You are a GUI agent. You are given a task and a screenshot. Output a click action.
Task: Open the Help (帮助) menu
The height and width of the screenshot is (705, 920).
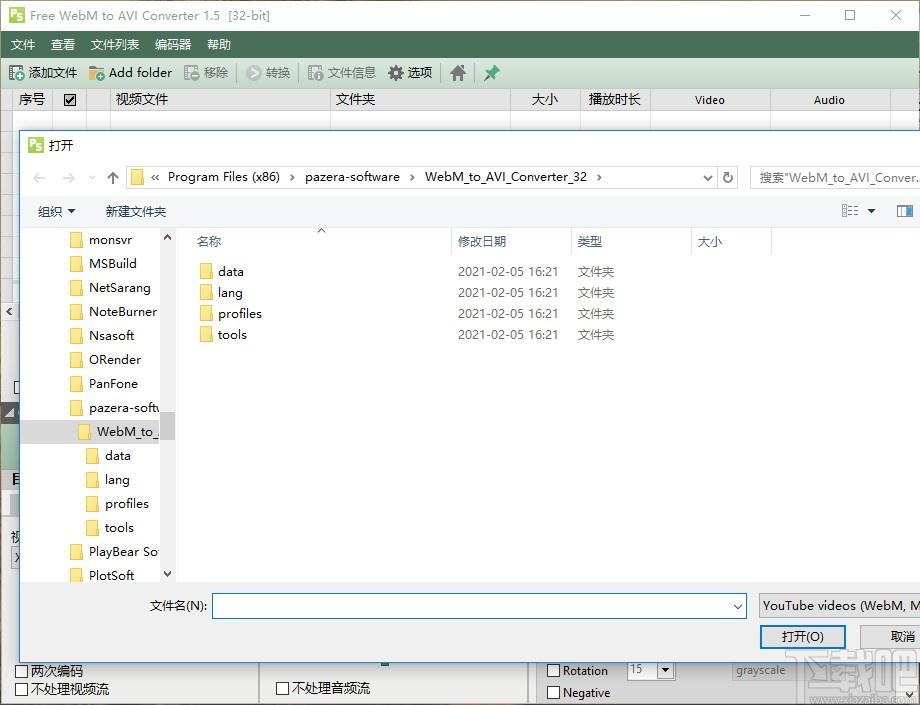(219, 45)
